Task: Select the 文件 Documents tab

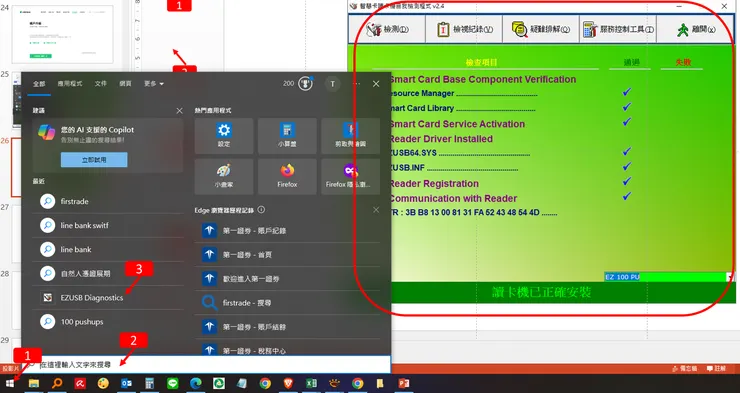Action: (x=101, y=84)
